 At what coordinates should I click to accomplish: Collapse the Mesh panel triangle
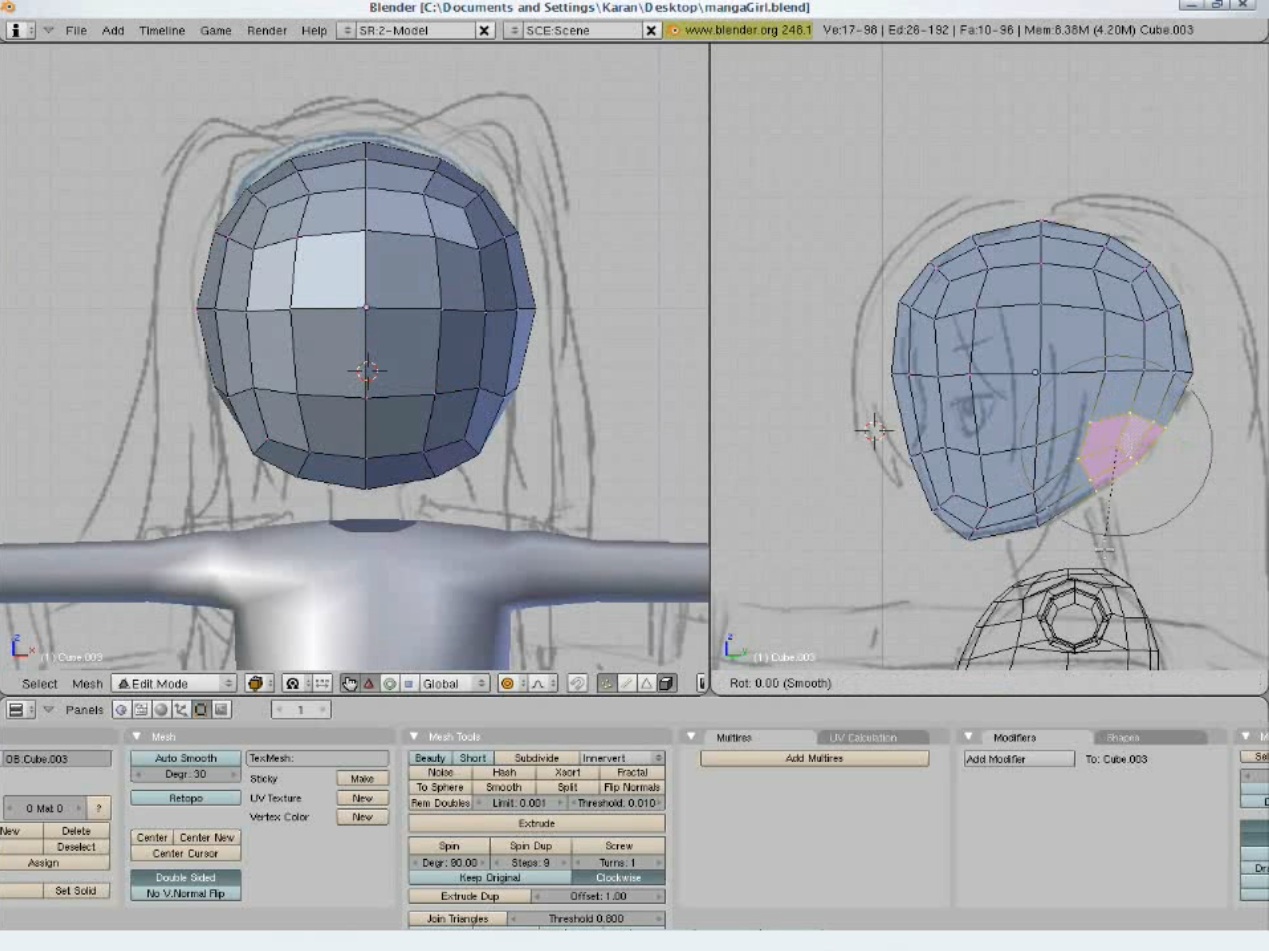coord(137,736)
